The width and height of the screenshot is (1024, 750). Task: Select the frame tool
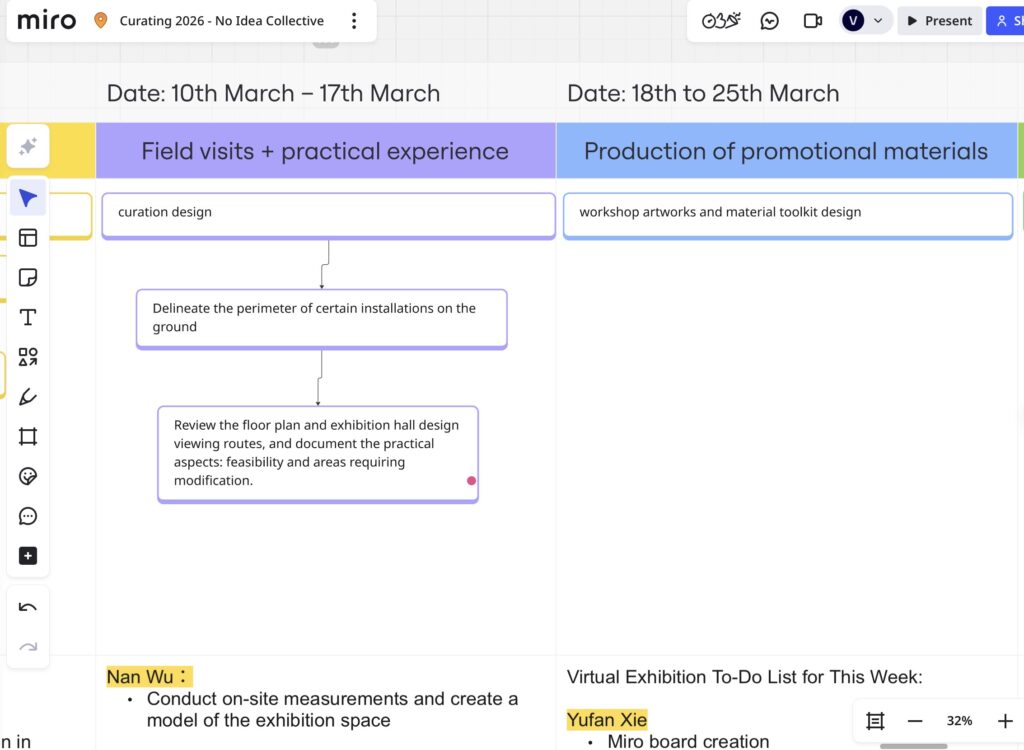coord(28,437)
